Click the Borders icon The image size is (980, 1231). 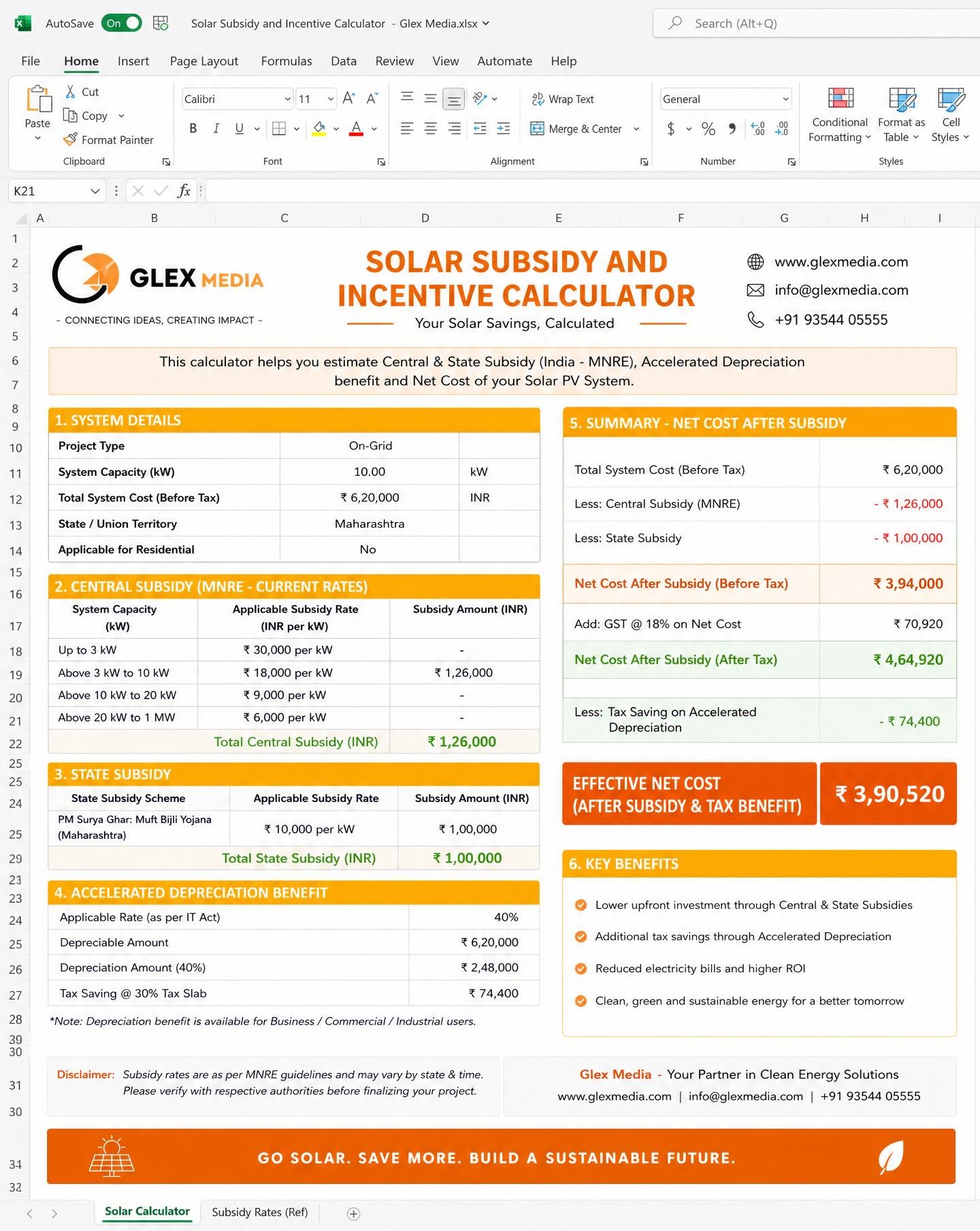pos(279,129)
